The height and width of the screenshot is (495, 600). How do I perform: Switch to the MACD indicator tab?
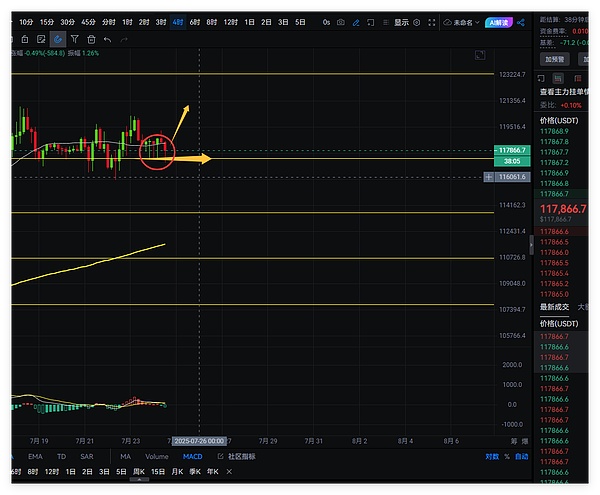pyautogui.click(x=192, y=456)
